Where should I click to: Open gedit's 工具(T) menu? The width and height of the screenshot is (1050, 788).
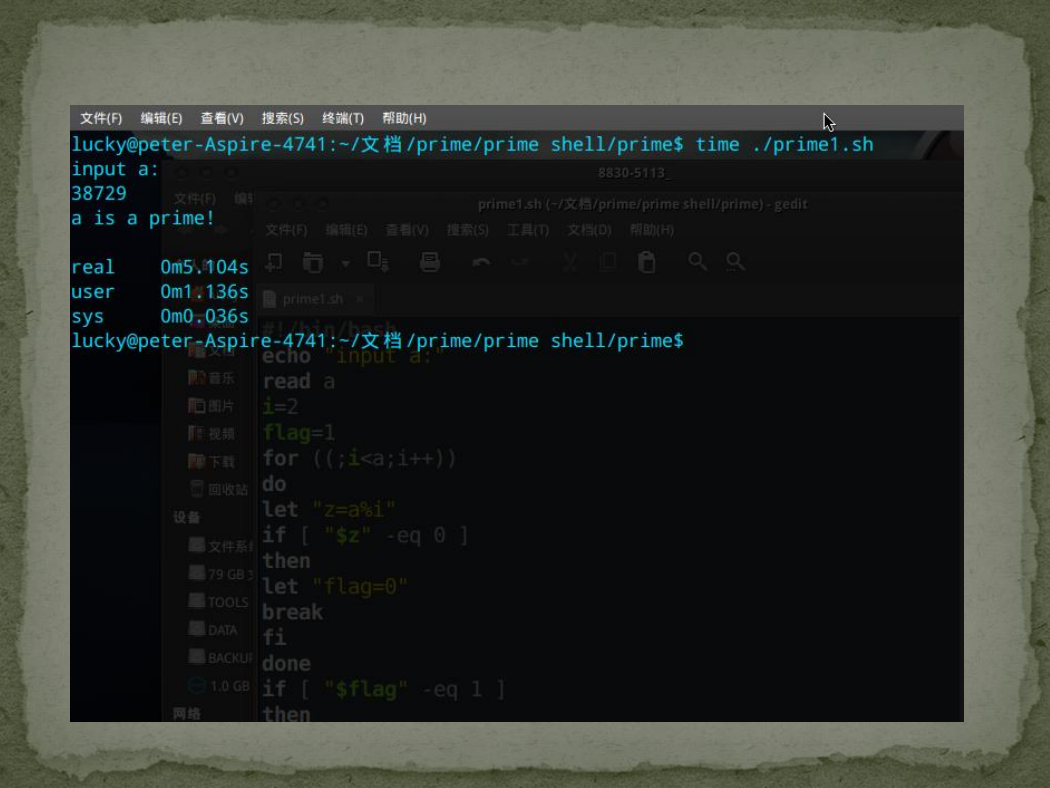[x=528, y=230]
